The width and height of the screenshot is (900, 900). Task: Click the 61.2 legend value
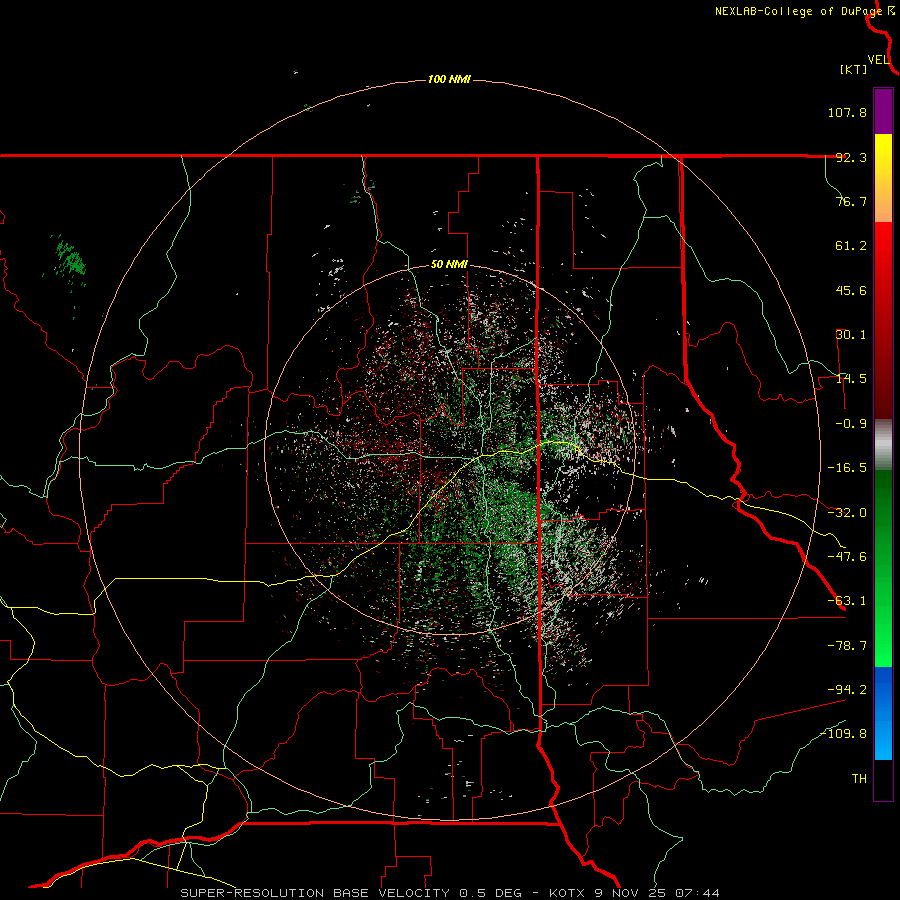[x=851, y=246]
